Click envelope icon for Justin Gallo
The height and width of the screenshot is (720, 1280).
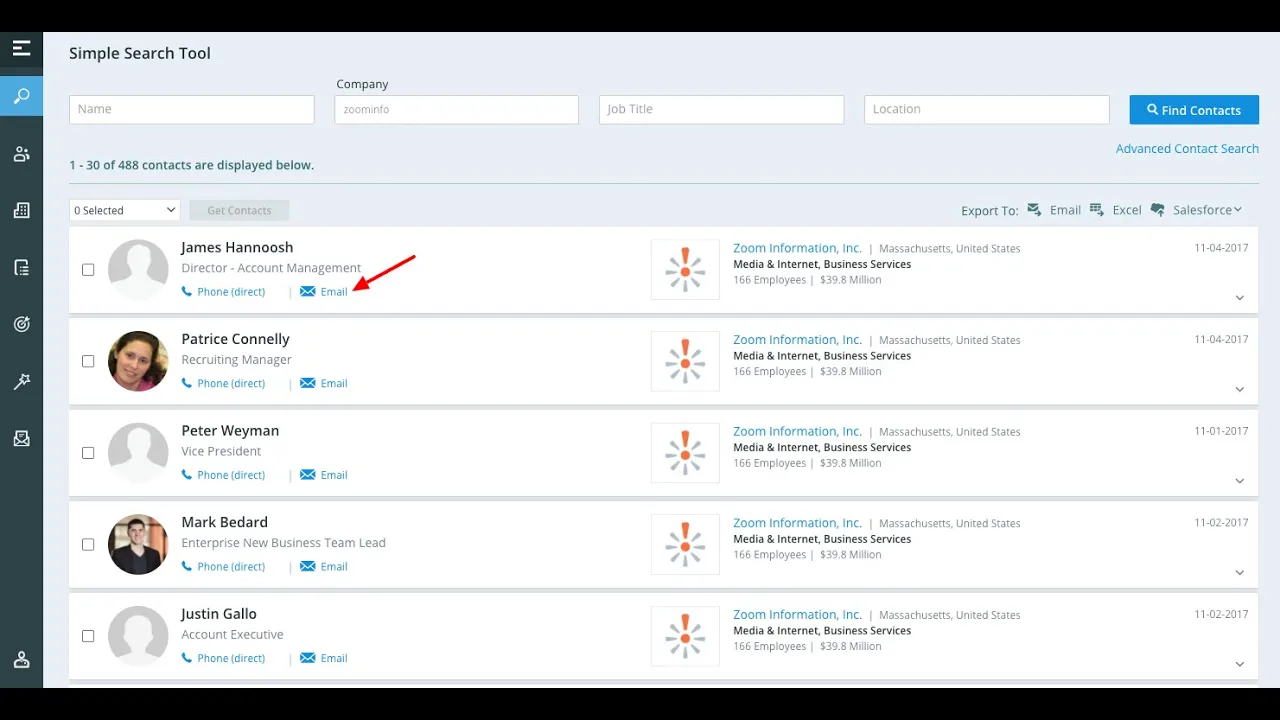tap(308, 658)
